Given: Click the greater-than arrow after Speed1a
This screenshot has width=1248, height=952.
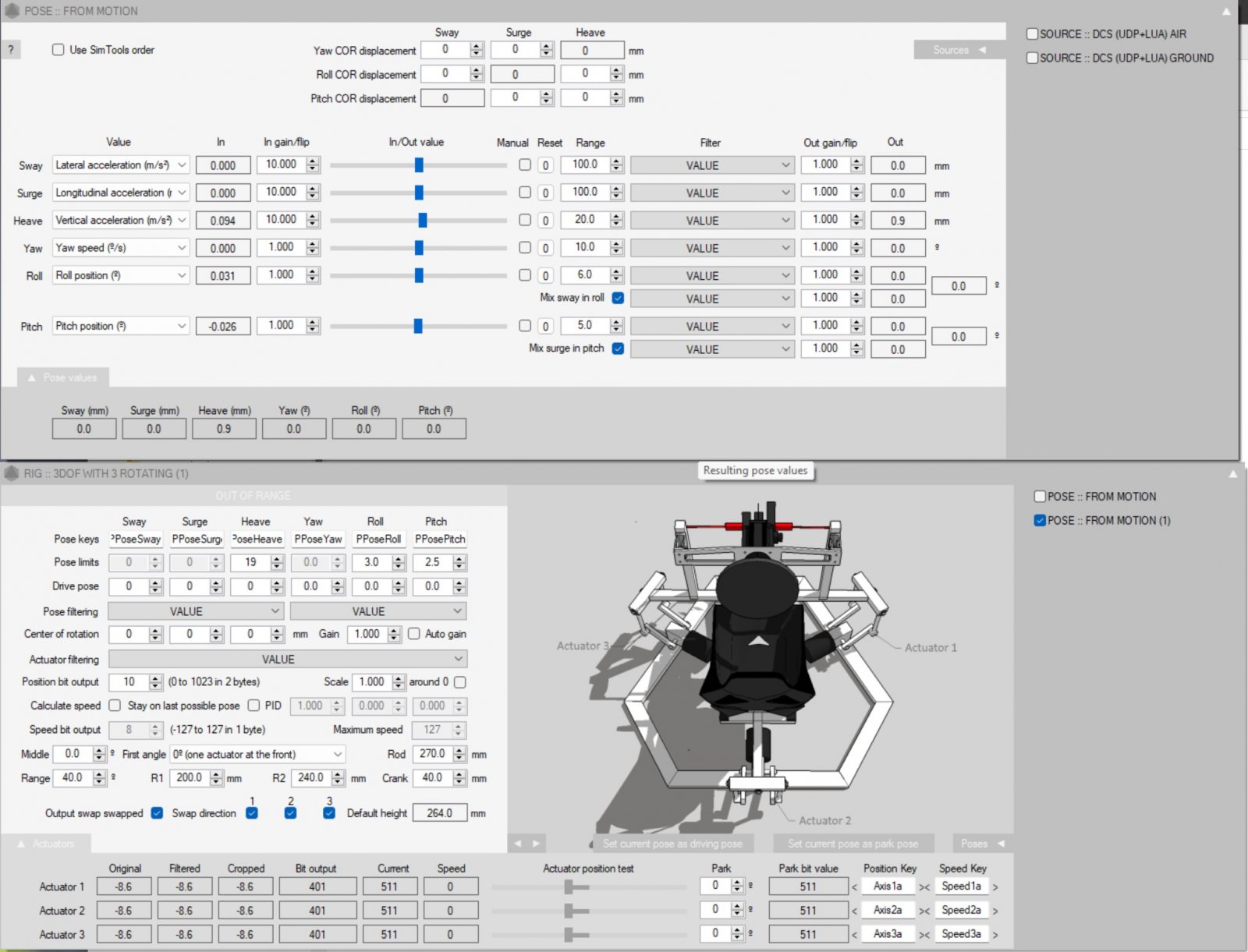Looking at the screenshot, I should tap(995, 887).
